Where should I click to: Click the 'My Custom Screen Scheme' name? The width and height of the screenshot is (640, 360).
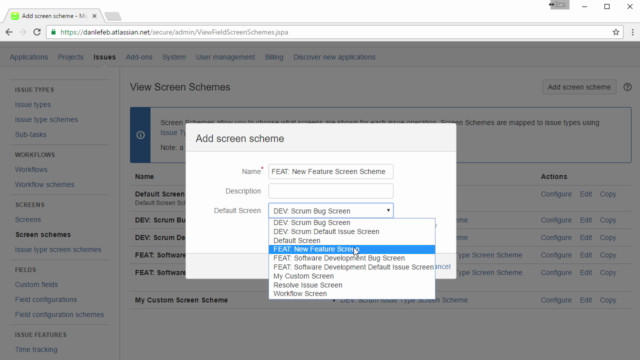(x=181, y=300)
